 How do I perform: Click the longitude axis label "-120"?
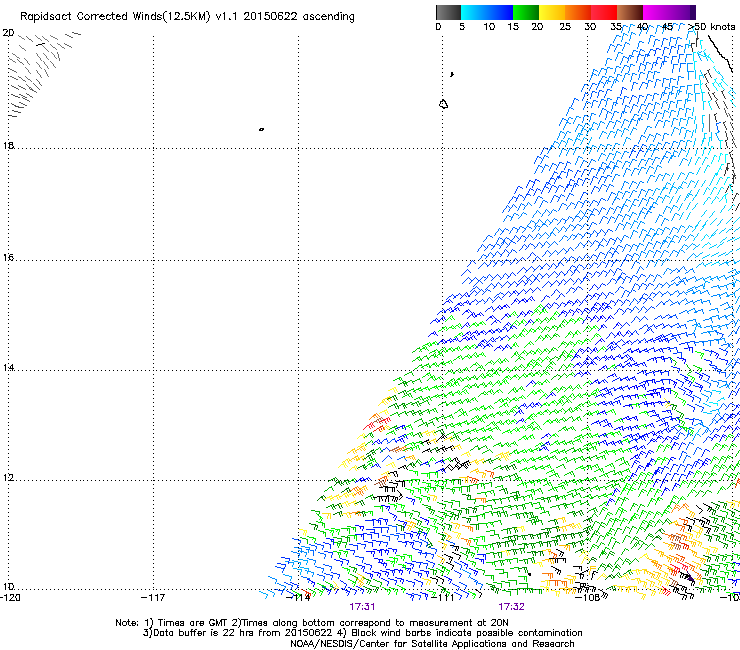point(10,597)
